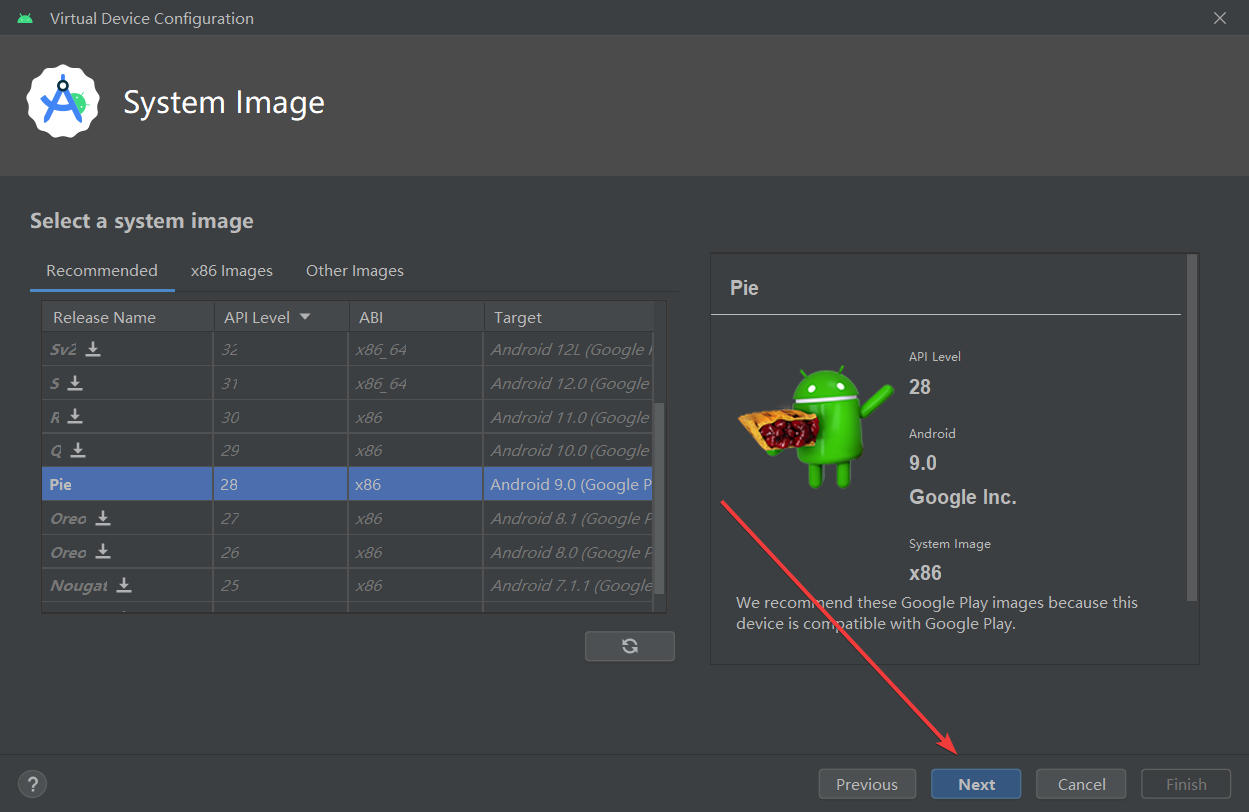The height and width of the screenshot is (812, 1249).
Task: Click the Pie details panel scrollbar
Action: tap(1192, 427)
